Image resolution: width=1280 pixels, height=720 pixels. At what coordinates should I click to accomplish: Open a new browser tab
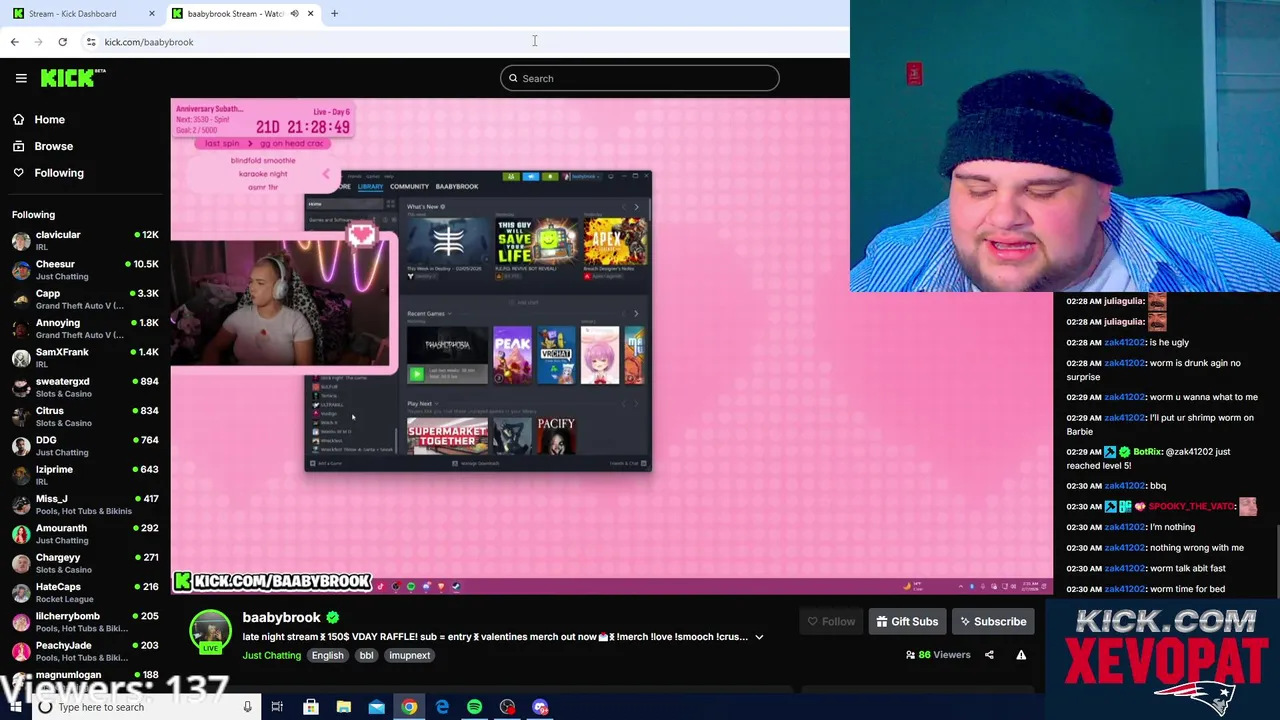(x=334, y=13)
